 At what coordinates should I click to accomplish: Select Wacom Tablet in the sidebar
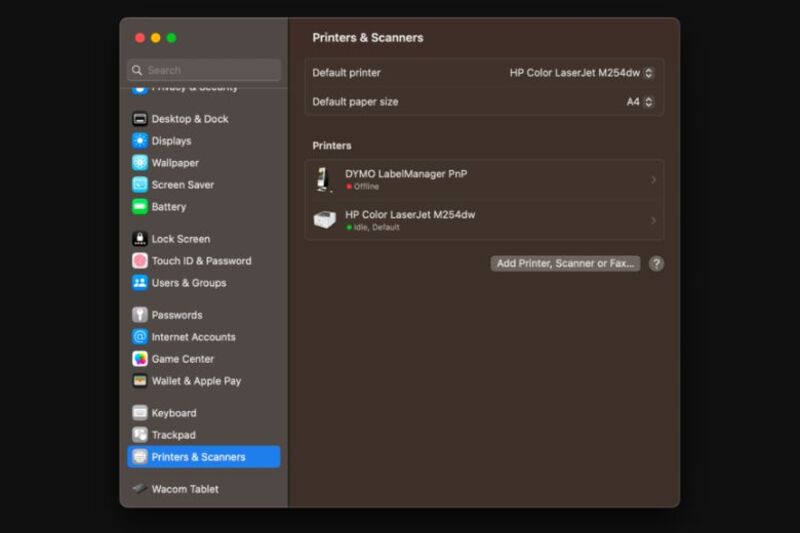(x=204, y=489)
